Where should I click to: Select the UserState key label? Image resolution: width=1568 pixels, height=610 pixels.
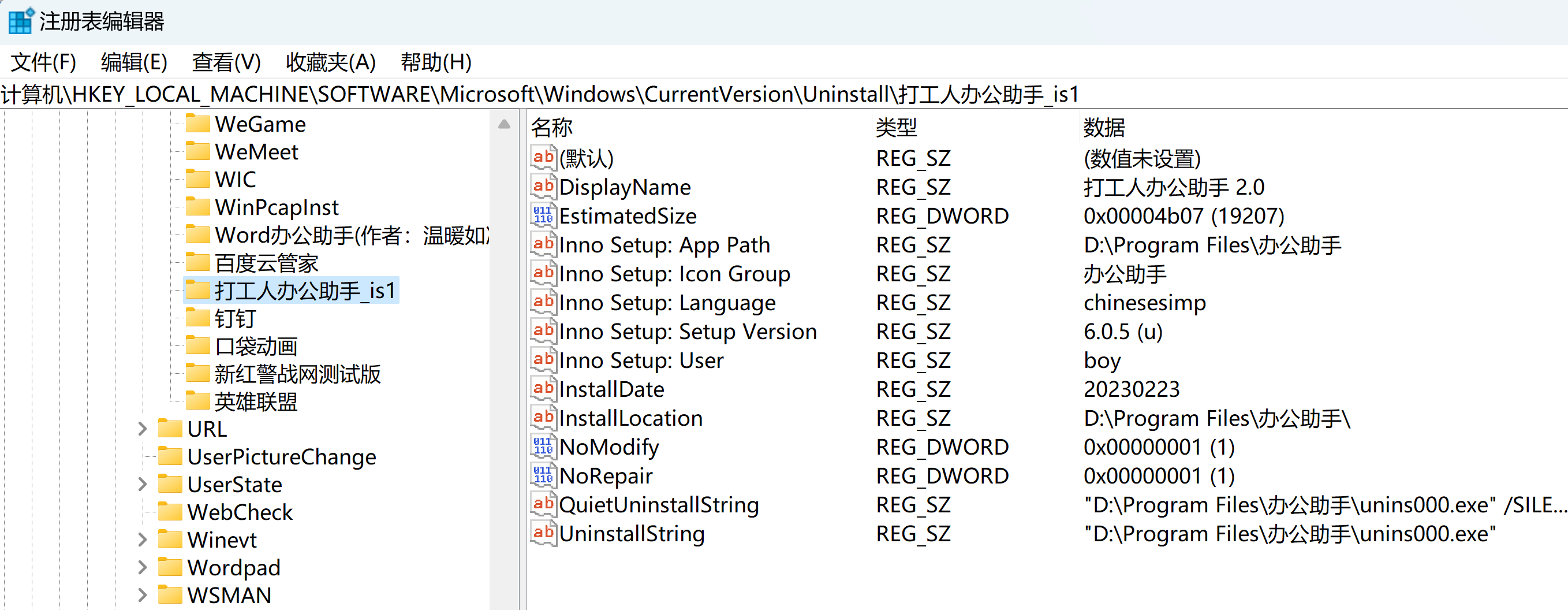[234, 484]
